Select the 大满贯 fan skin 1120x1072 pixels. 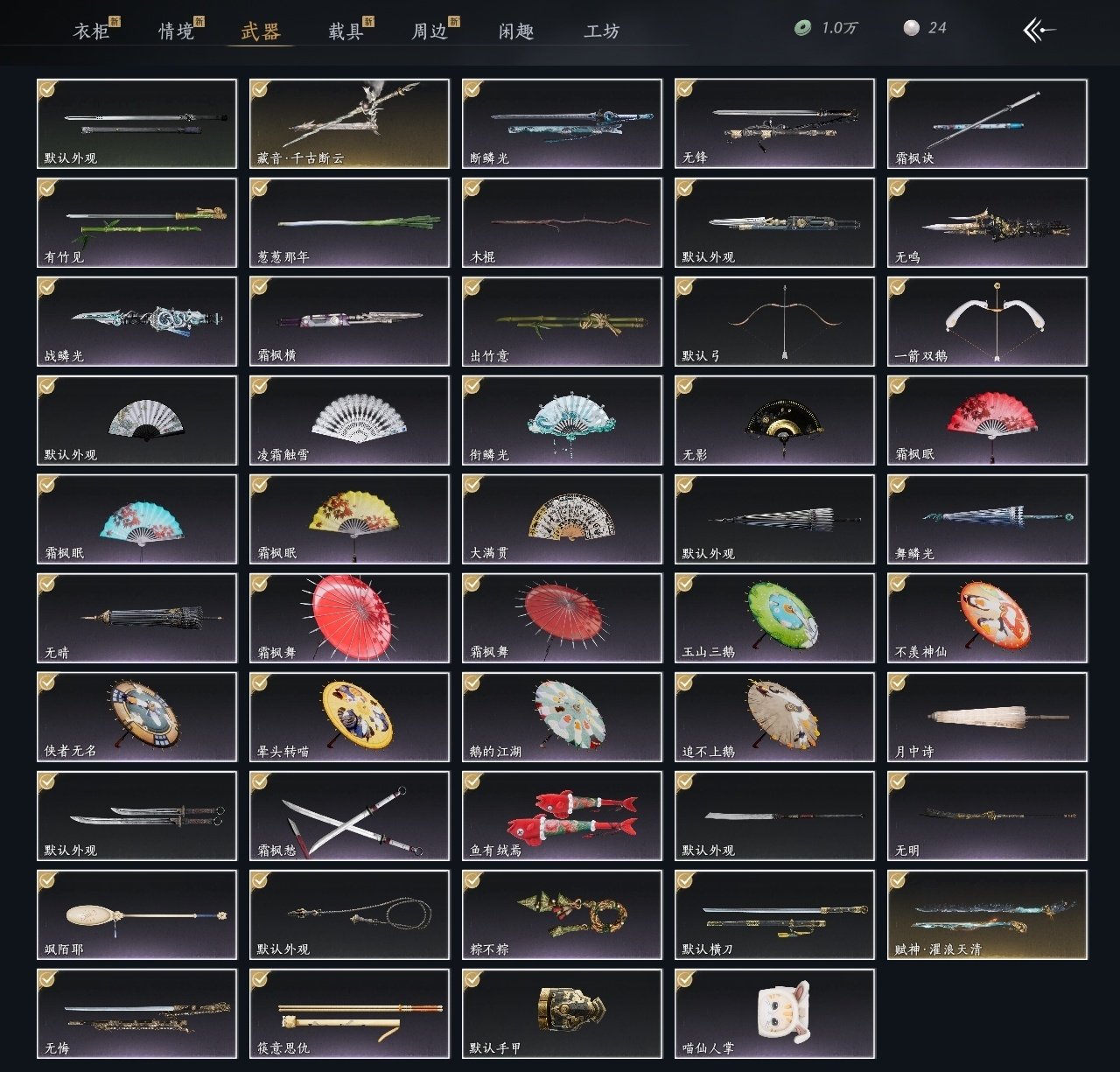[x=562, y=519]
